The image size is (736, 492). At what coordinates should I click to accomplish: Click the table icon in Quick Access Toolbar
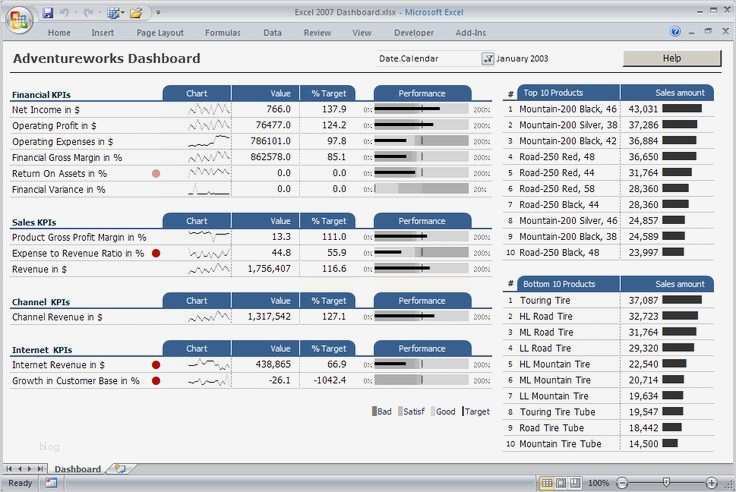pos(113,13)
